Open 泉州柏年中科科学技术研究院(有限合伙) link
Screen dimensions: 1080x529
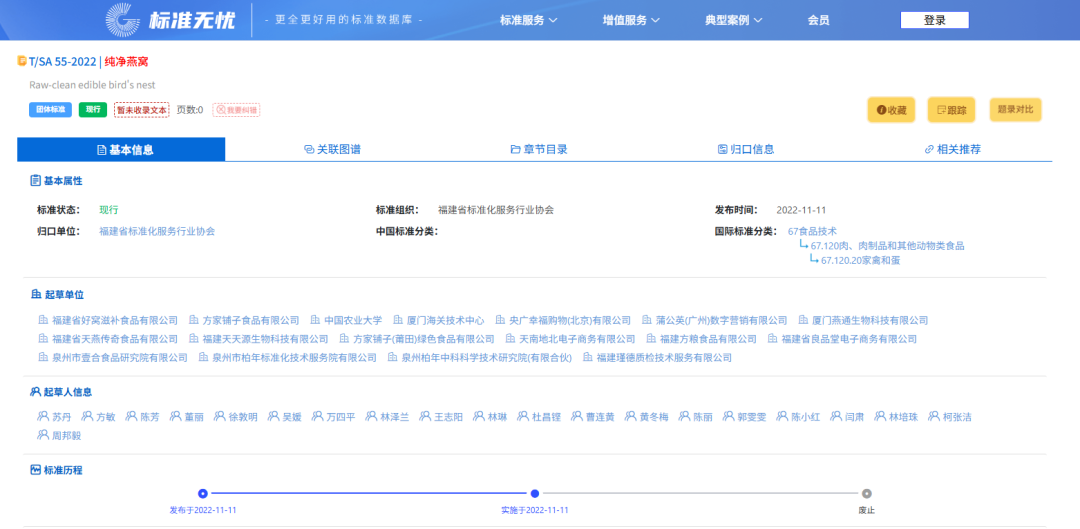point(487,357)
